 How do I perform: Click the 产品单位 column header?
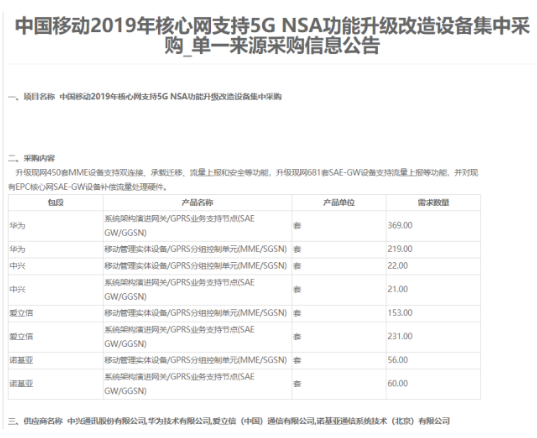pos(339,203)
